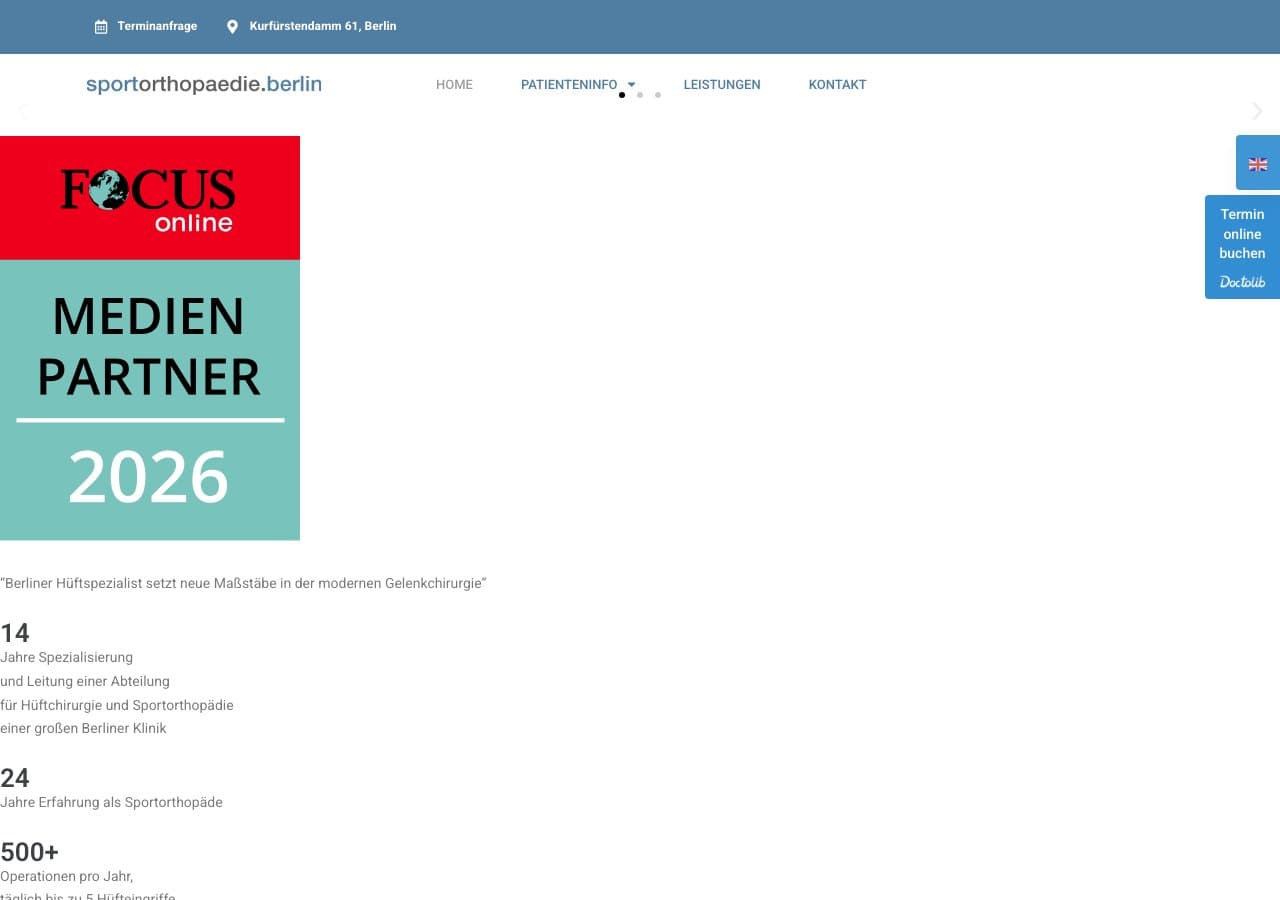Select the first carousel dot

click(622, 95)
